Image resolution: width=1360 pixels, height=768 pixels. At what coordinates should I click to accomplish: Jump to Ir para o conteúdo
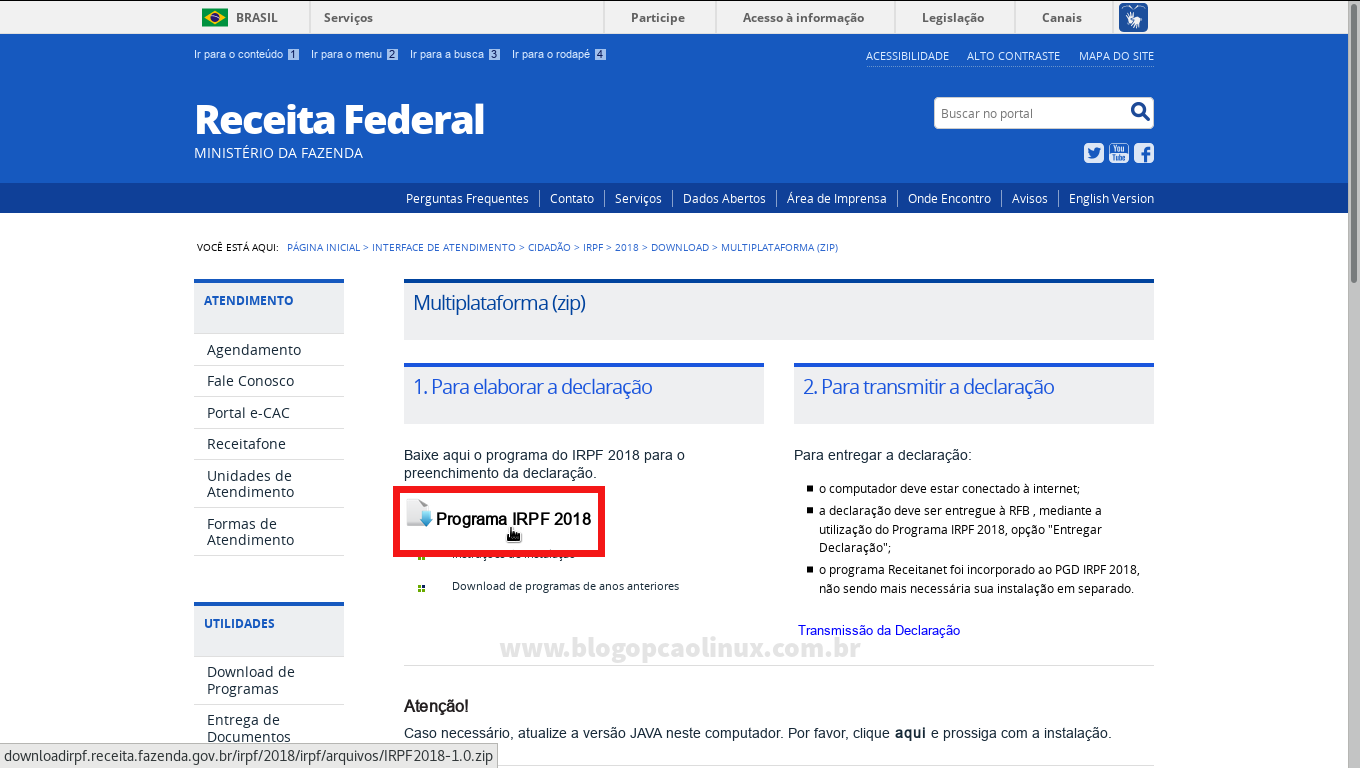(x=246, y=54)
